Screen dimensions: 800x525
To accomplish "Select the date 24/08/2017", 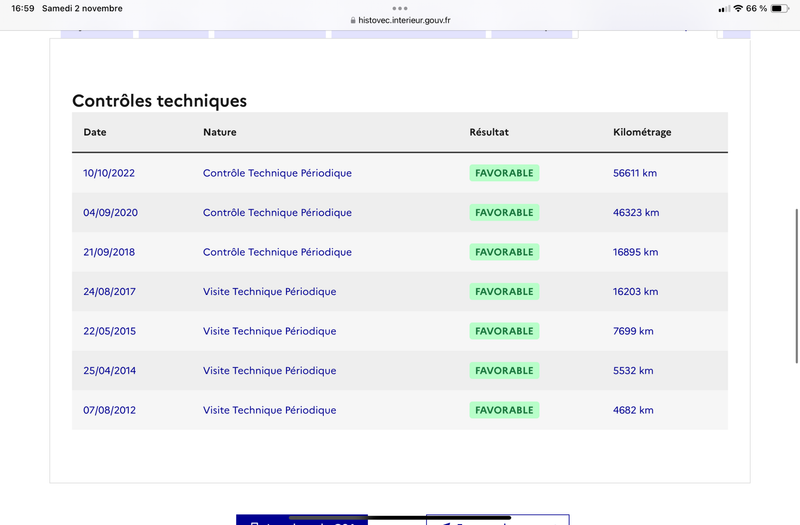I will [x=109, y=292].
